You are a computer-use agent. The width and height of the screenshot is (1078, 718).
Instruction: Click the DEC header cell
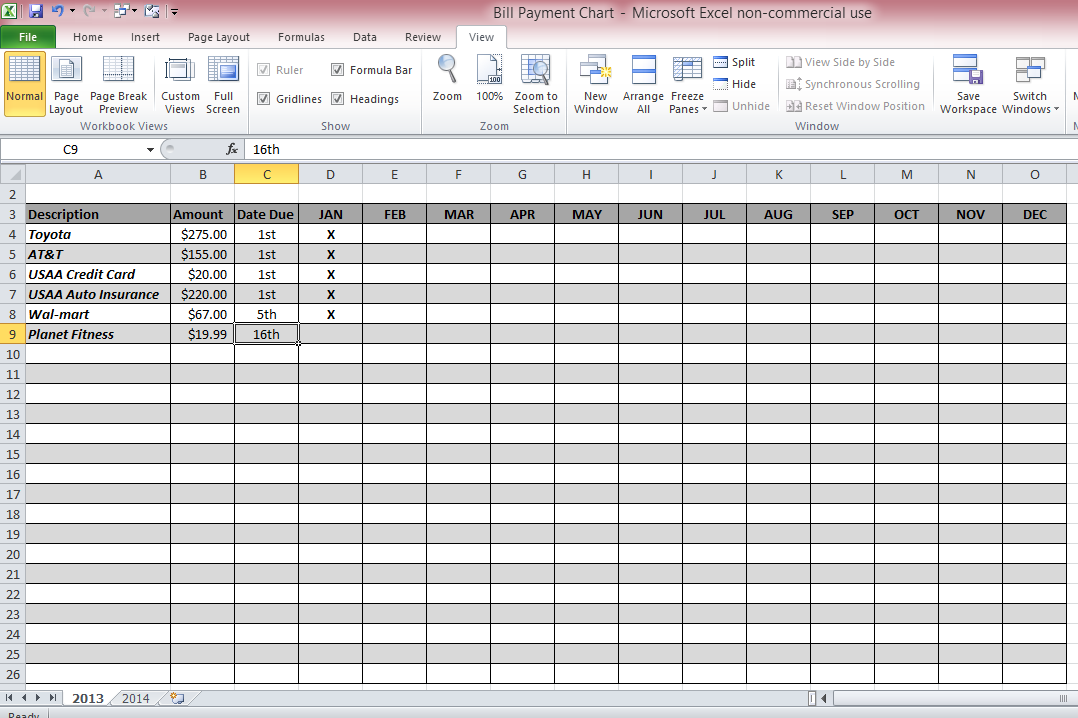[1035, 215]
